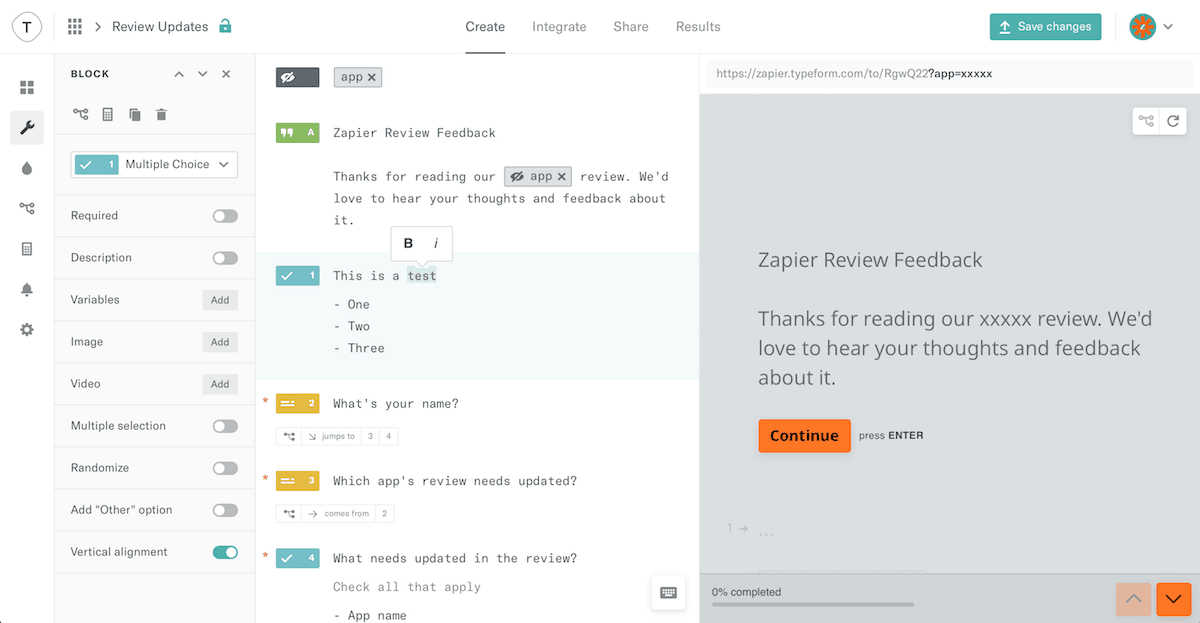The width and height of the screenshot is (1200, 623).
Task: Switch to the Share tab
Action: (631, 27)
